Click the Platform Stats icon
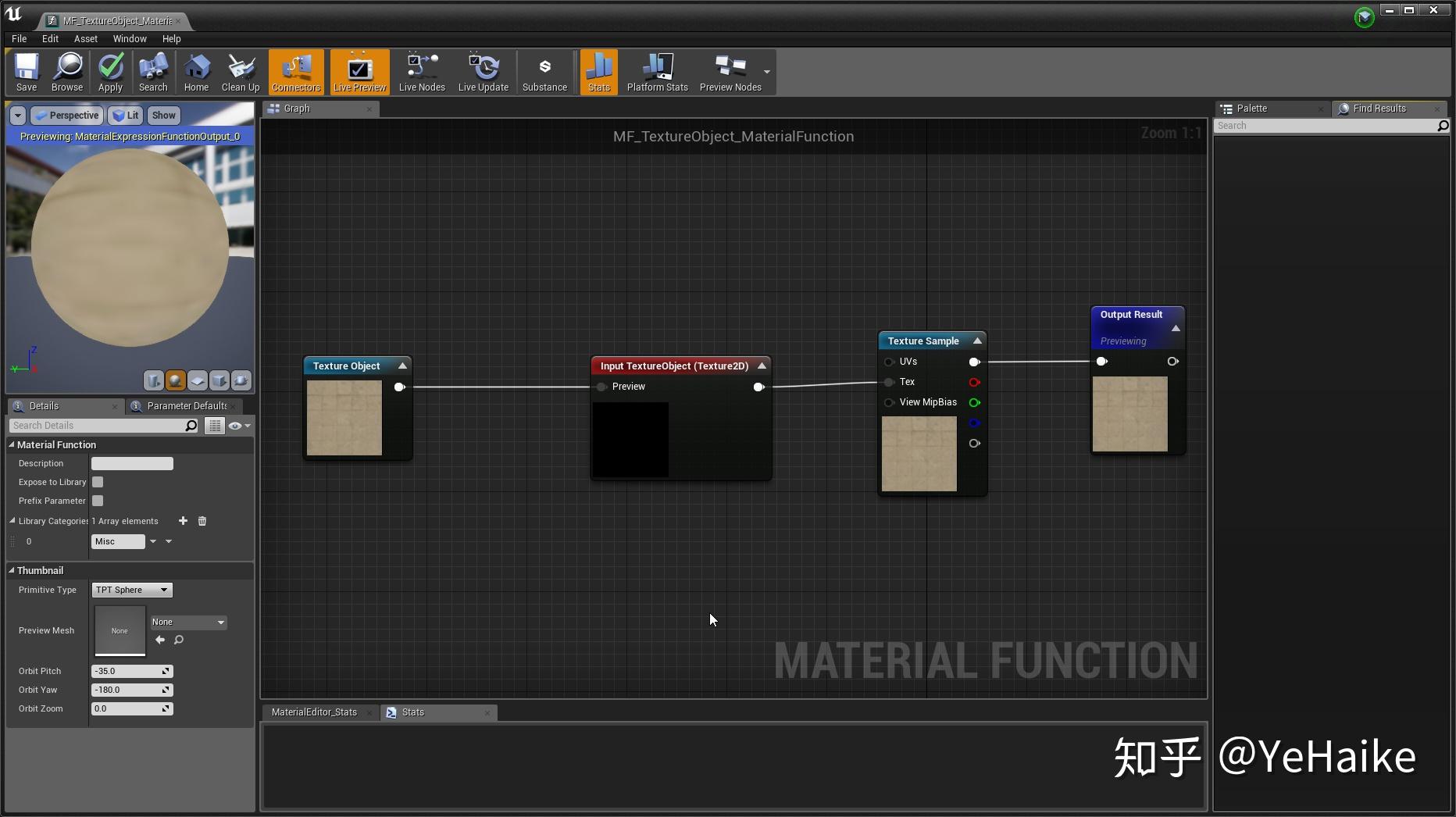This screenshot has width=1456, height=817. 656,72
